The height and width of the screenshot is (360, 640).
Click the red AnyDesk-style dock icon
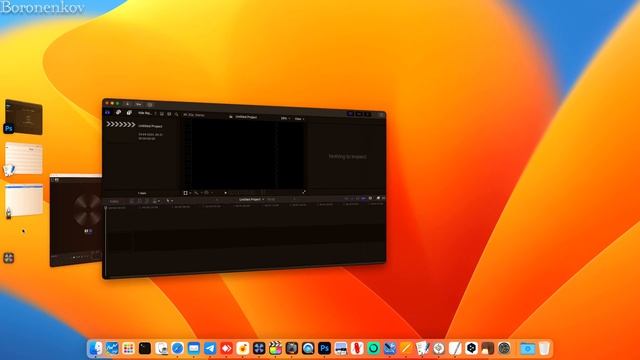tap(226, 348)
